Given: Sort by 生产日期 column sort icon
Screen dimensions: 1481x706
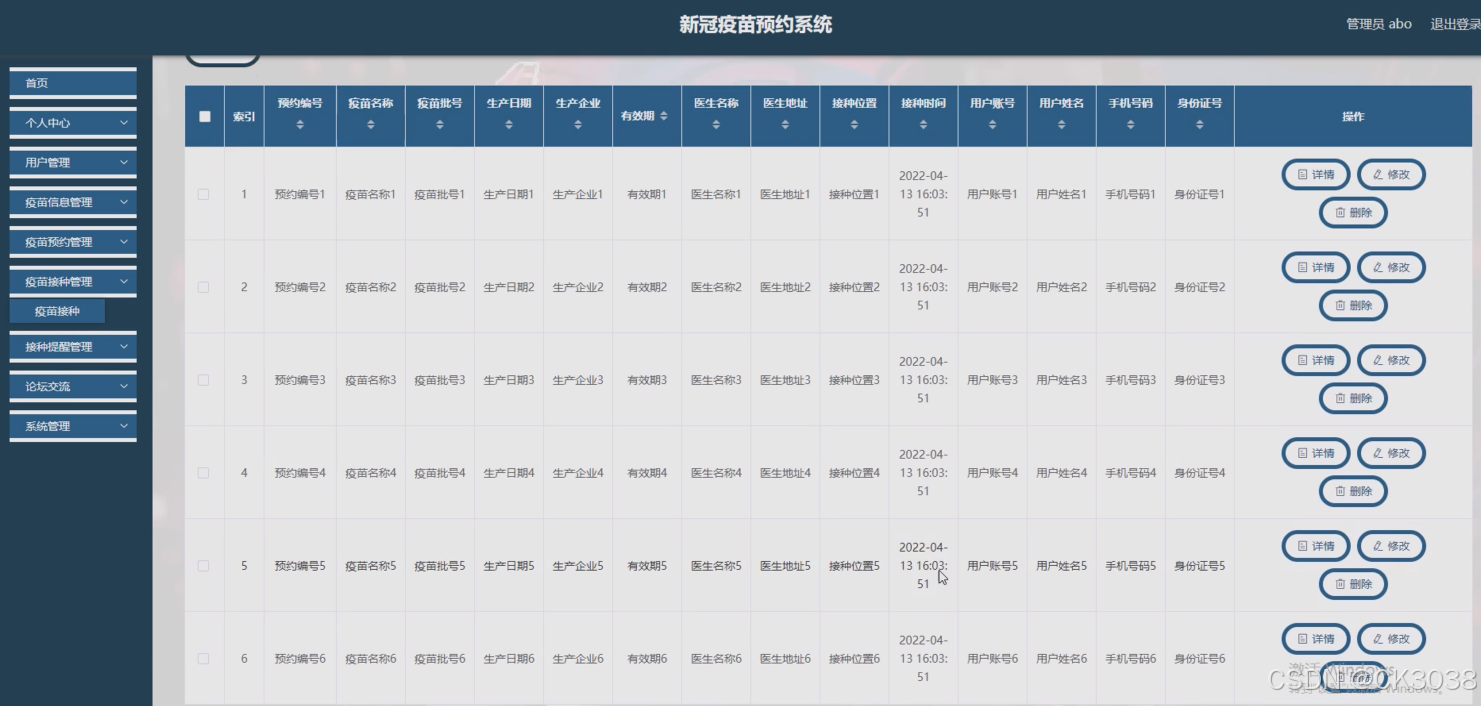Looking at the screenshot, I should (x=509, y=125).
